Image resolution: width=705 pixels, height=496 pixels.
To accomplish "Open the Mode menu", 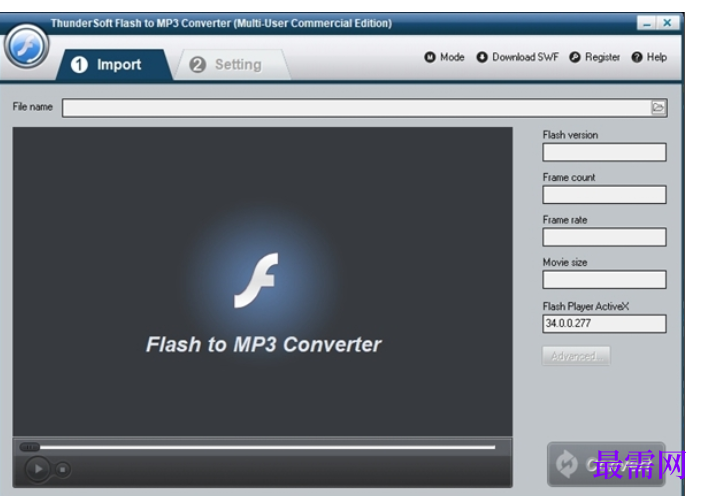I will [444, 57].
